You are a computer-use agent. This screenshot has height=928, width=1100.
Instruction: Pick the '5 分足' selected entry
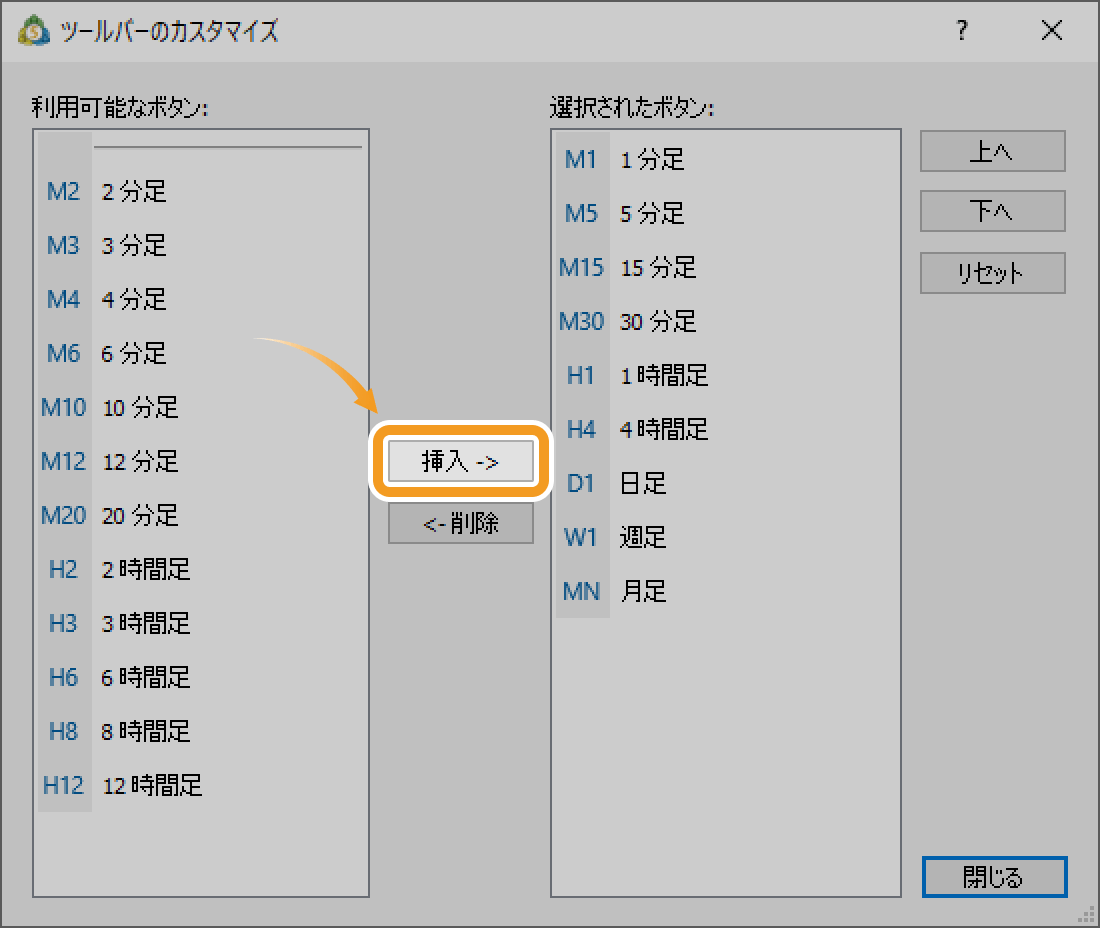click(x=652, y=214)
